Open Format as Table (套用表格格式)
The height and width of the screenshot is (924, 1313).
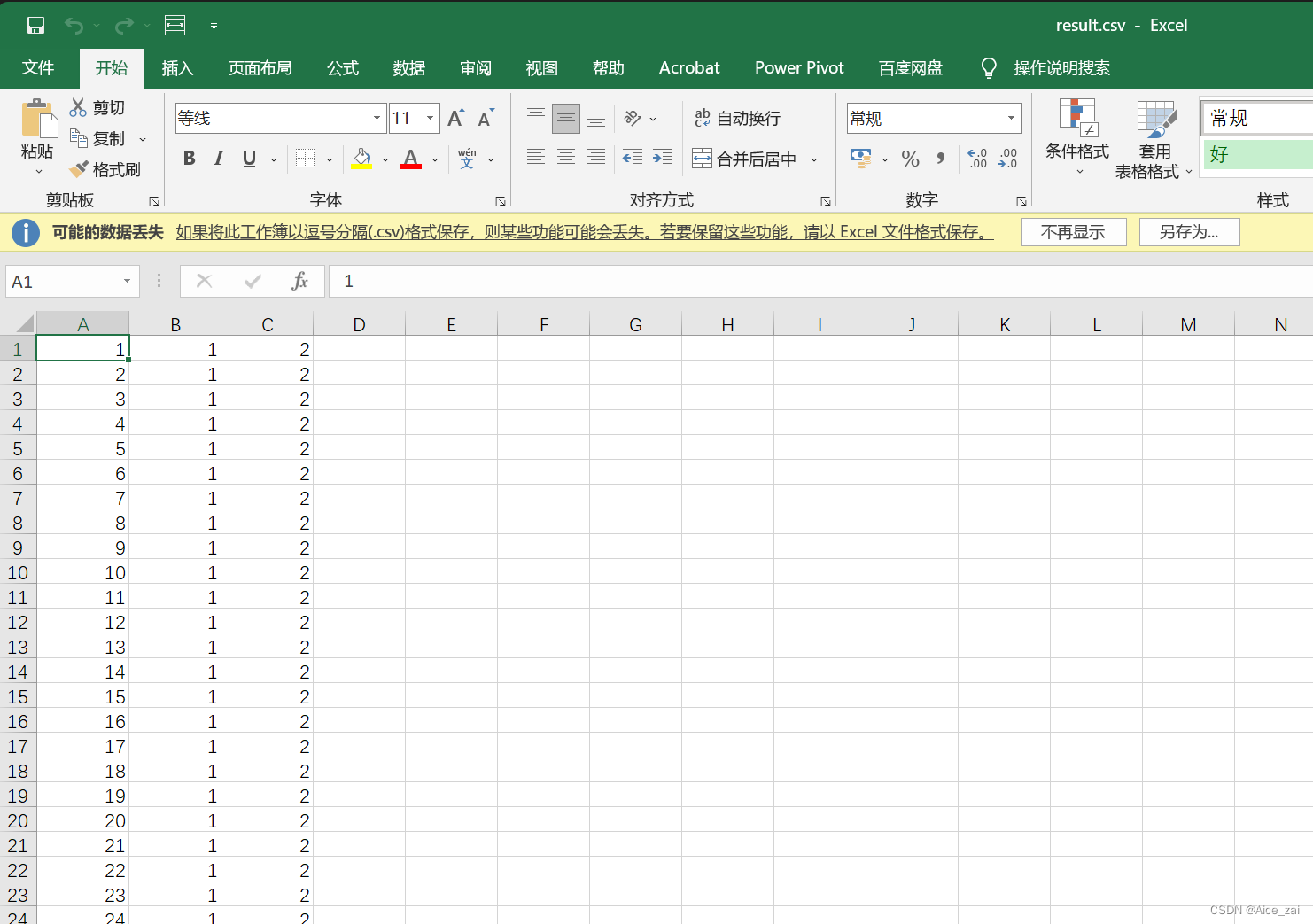tap(1154, 139)
